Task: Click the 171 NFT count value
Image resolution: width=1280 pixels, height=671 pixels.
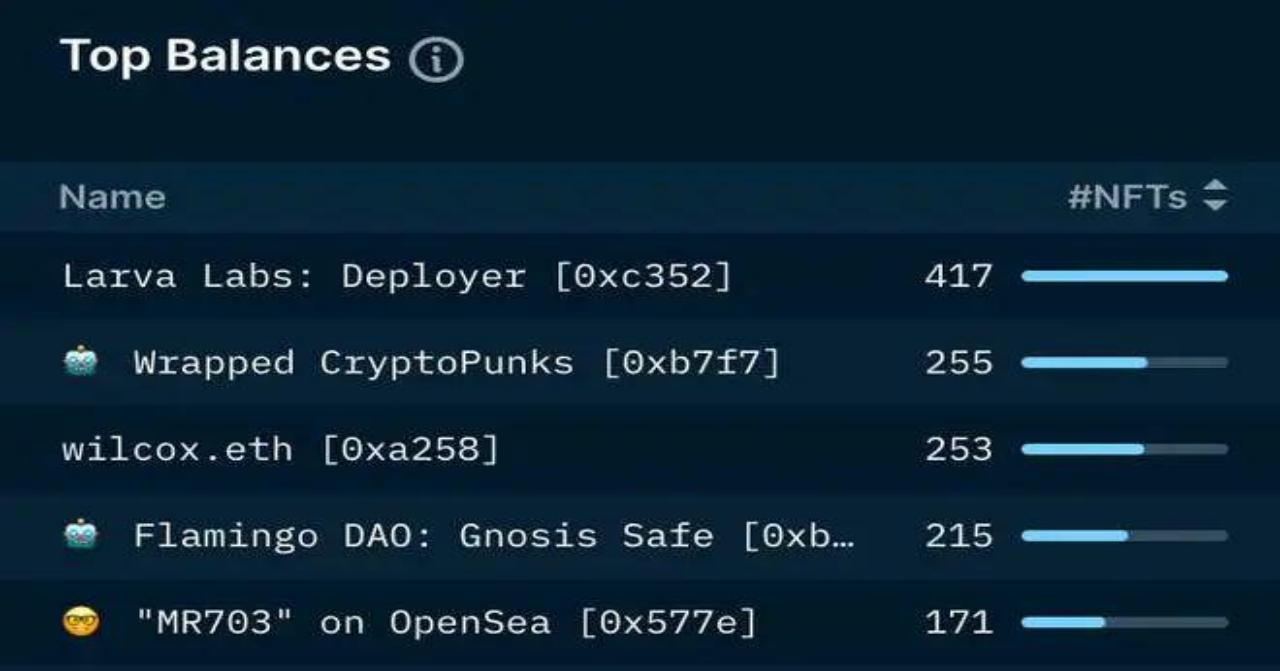Action: 958,623
